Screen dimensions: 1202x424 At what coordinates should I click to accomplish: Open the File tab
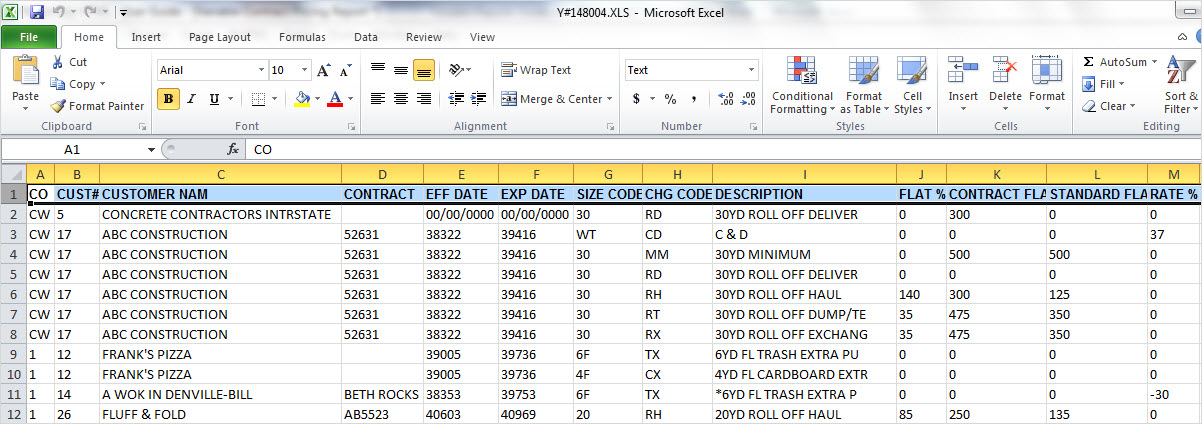pos(29,37)
